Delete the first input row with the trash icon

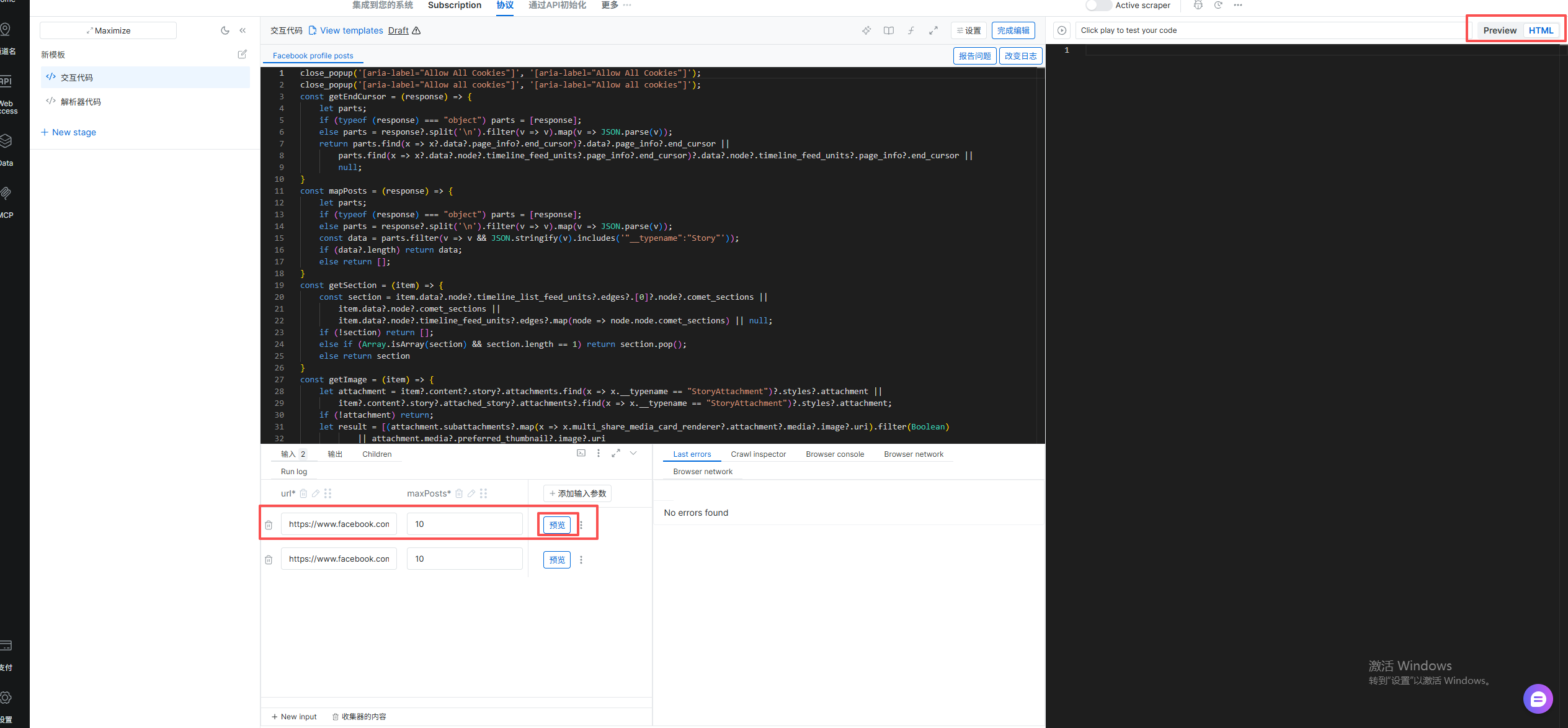(269, 525)
